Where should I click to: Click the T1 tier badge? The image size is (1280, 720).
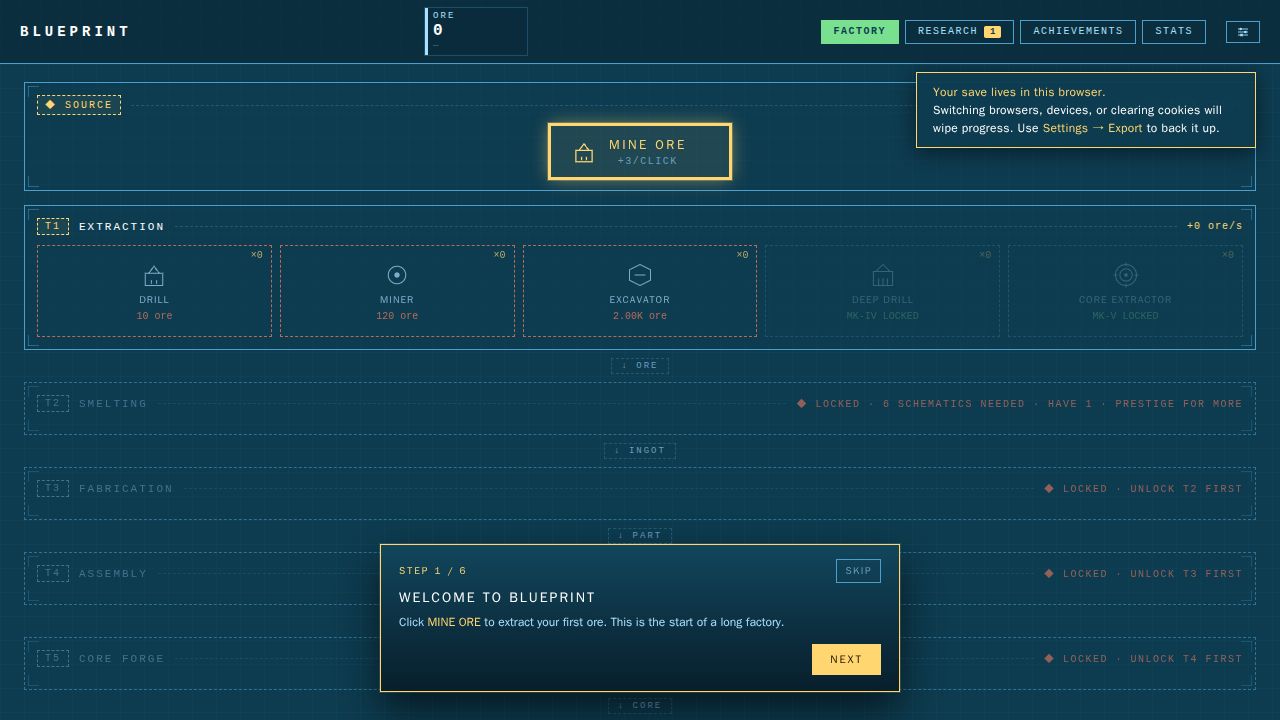pyautogui.click(x=53, y=226)
